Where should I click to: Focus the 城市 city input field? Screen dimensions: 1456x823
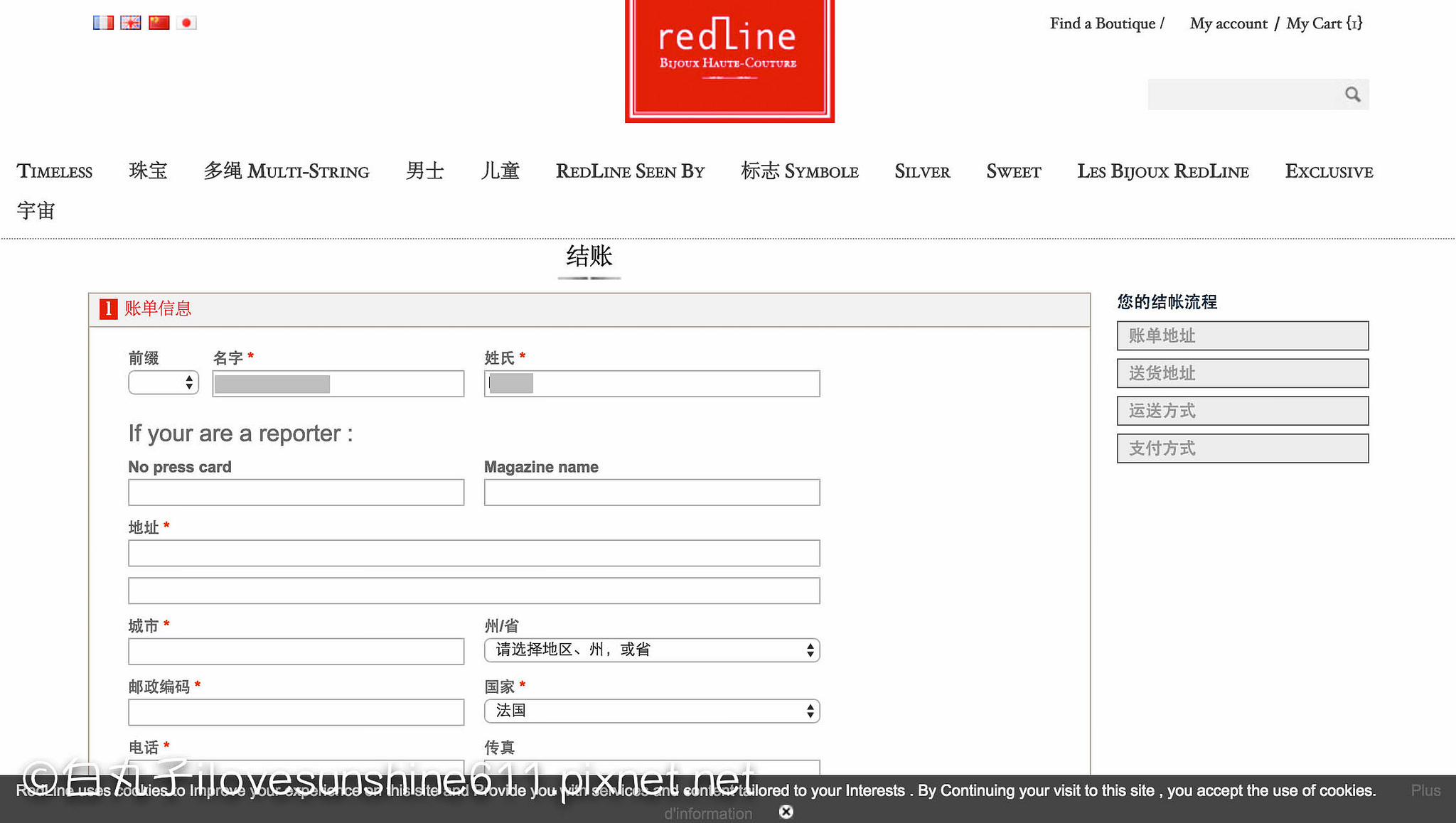(x=296, y=652)
